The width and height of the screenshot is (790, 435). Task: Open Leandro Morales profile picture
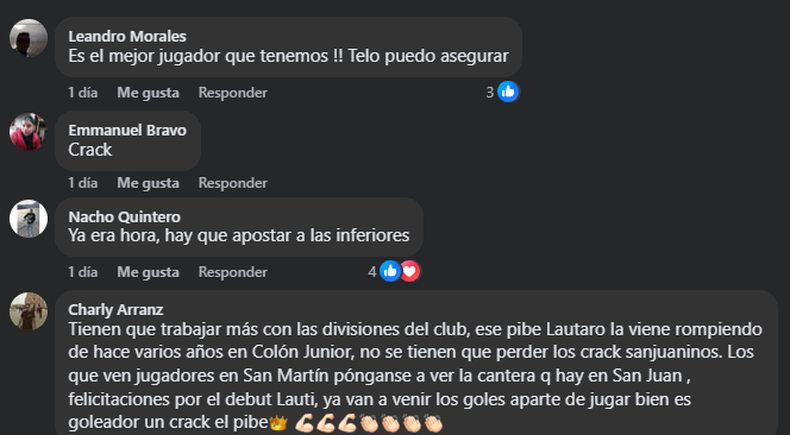[29, 38]
